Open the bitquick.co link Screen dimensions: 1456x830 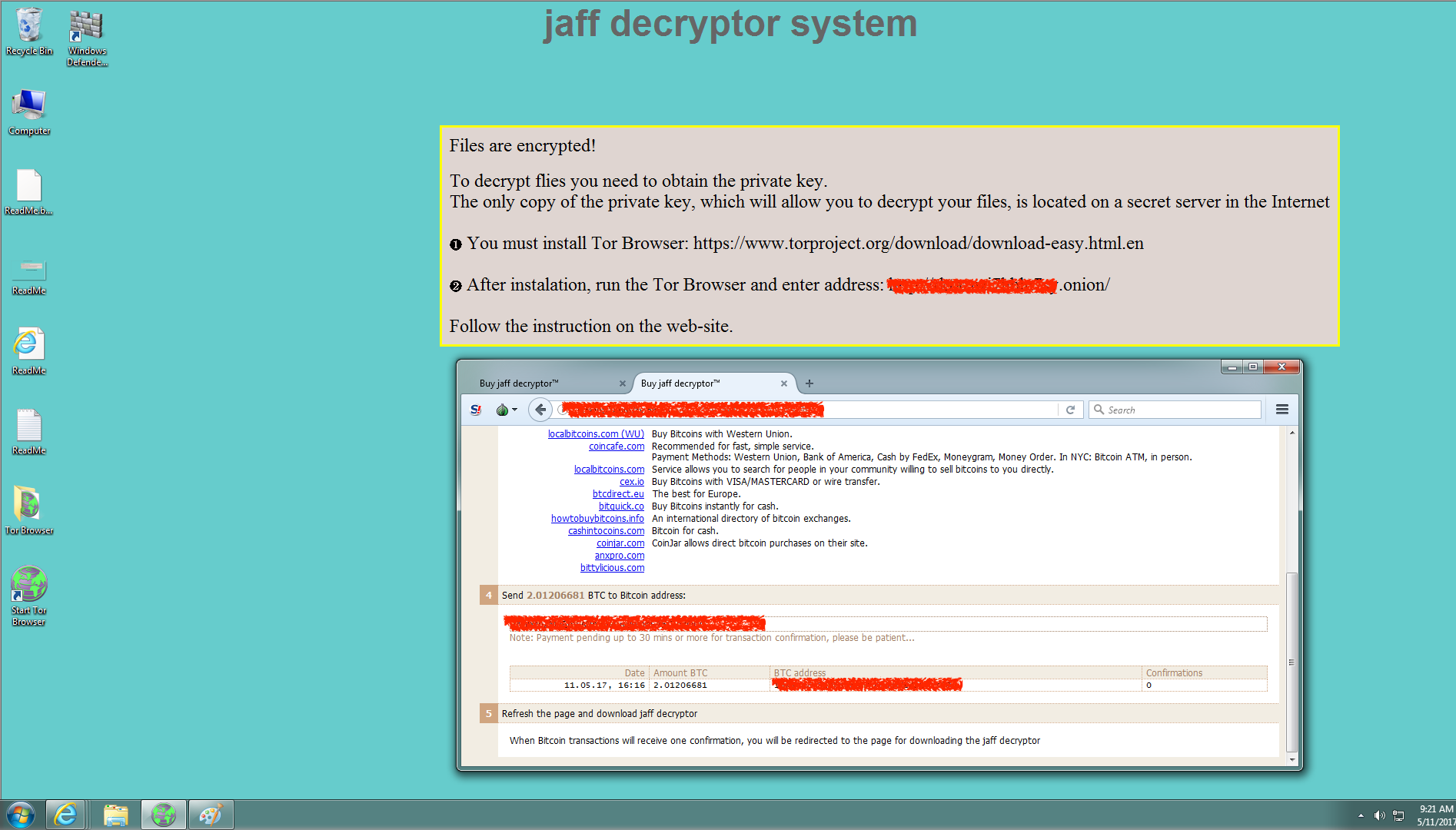click(621, 506)
